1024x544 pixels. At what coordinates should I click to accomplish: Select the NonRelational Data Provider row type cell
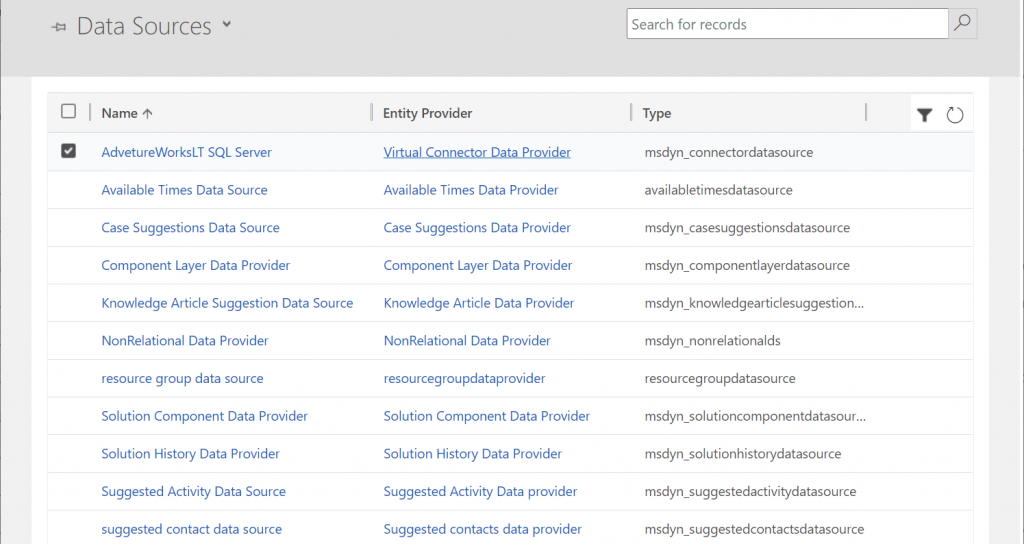[712, 341]
